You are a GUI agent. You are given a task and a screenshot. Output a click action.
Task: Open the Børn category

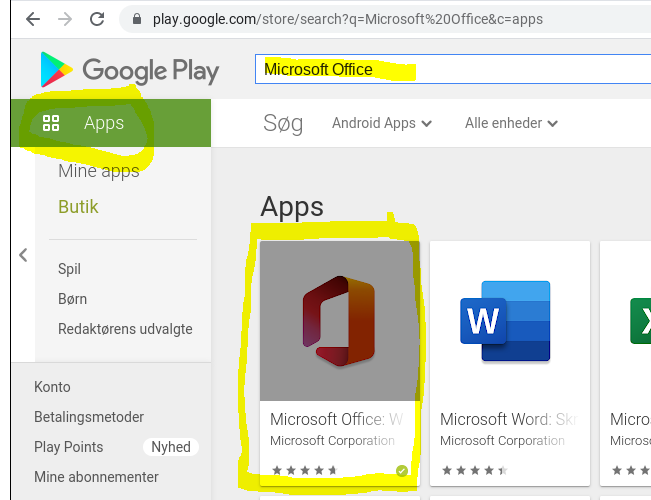point(73,299)
